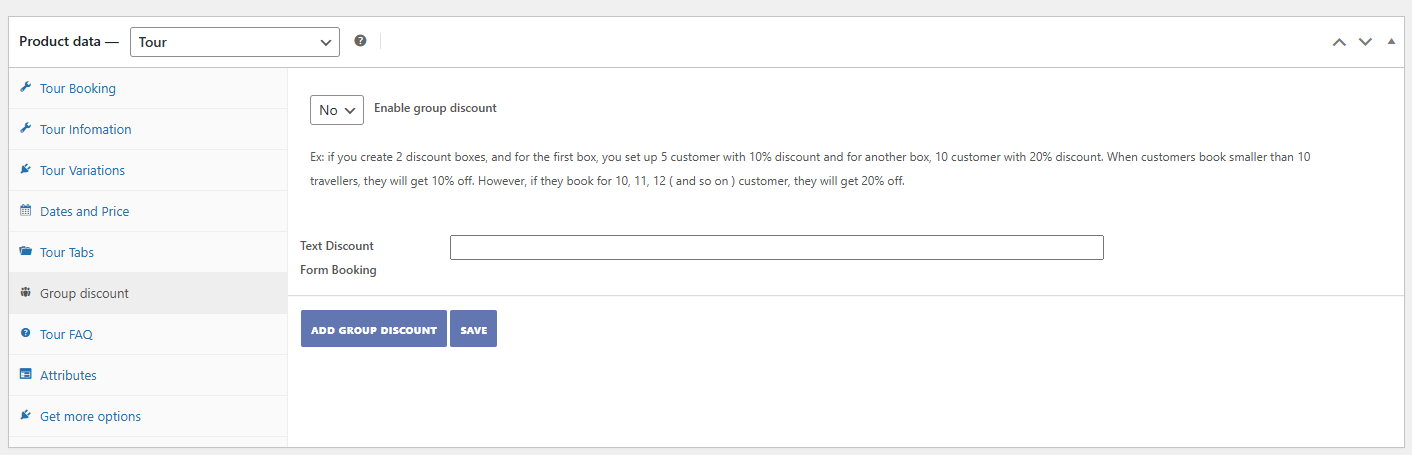Click the help icon next to product type

pos(360,41)
